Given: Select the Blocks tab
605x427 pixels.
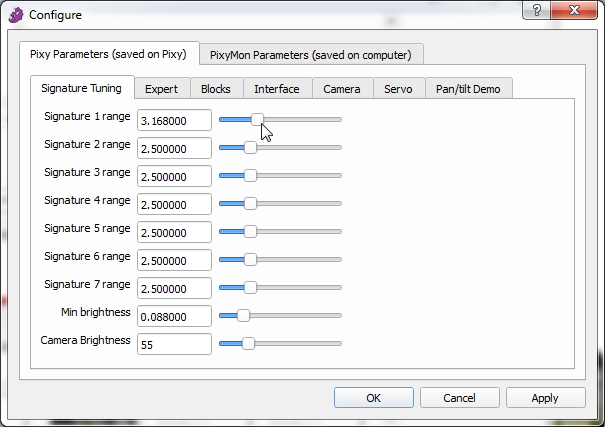Looking at the screenshot, I should pos(215,89).
